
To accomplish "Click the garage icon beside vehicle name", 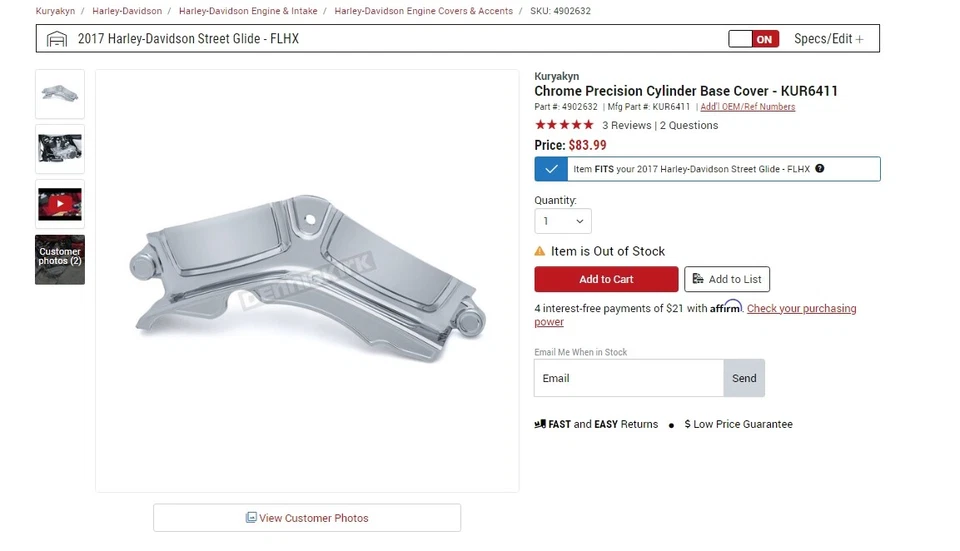I will (57, 39).
